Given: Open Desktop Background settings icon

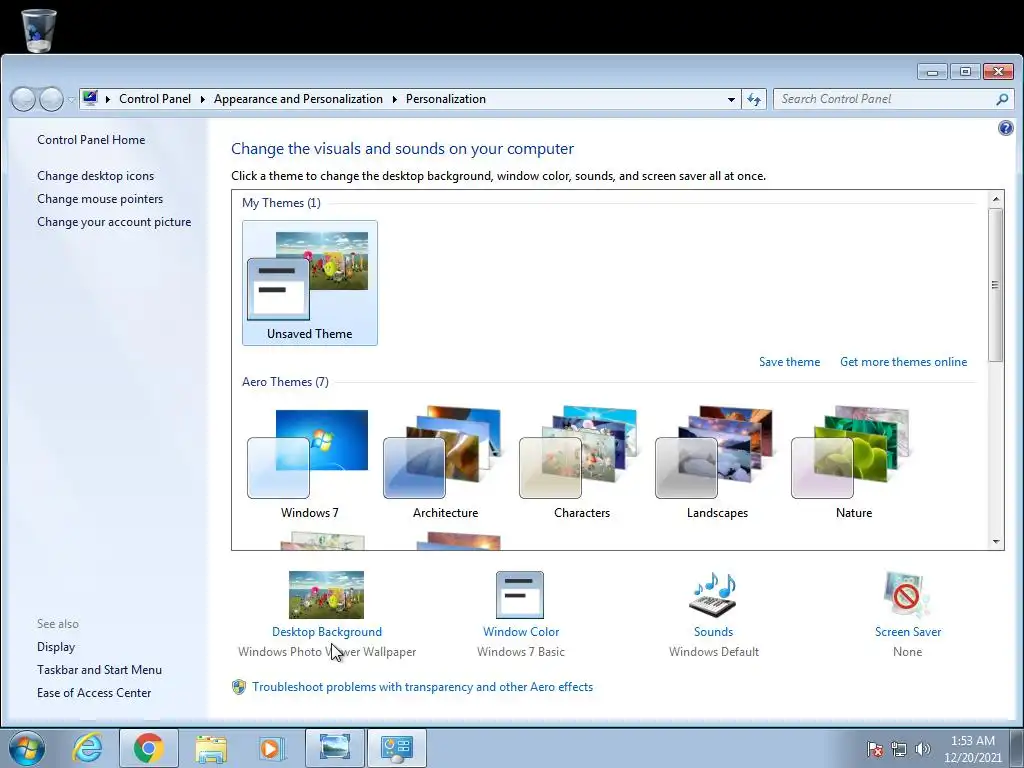Looking at the screenshot, I should pyautogui.click(x=326, y=594).
